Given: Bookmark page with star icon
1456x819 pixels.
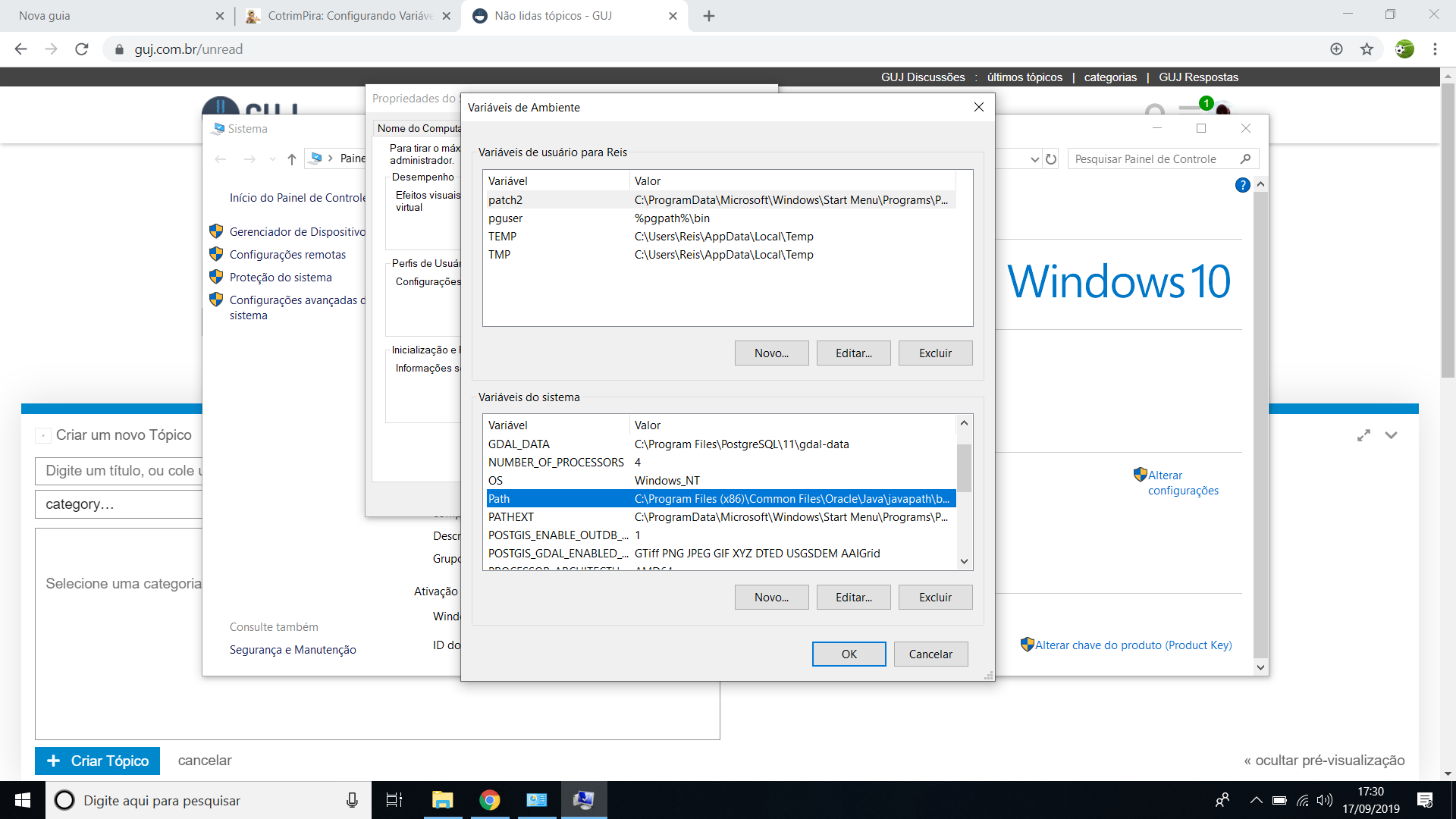Looking at the screenshot, I should [x=1367, y=49].
